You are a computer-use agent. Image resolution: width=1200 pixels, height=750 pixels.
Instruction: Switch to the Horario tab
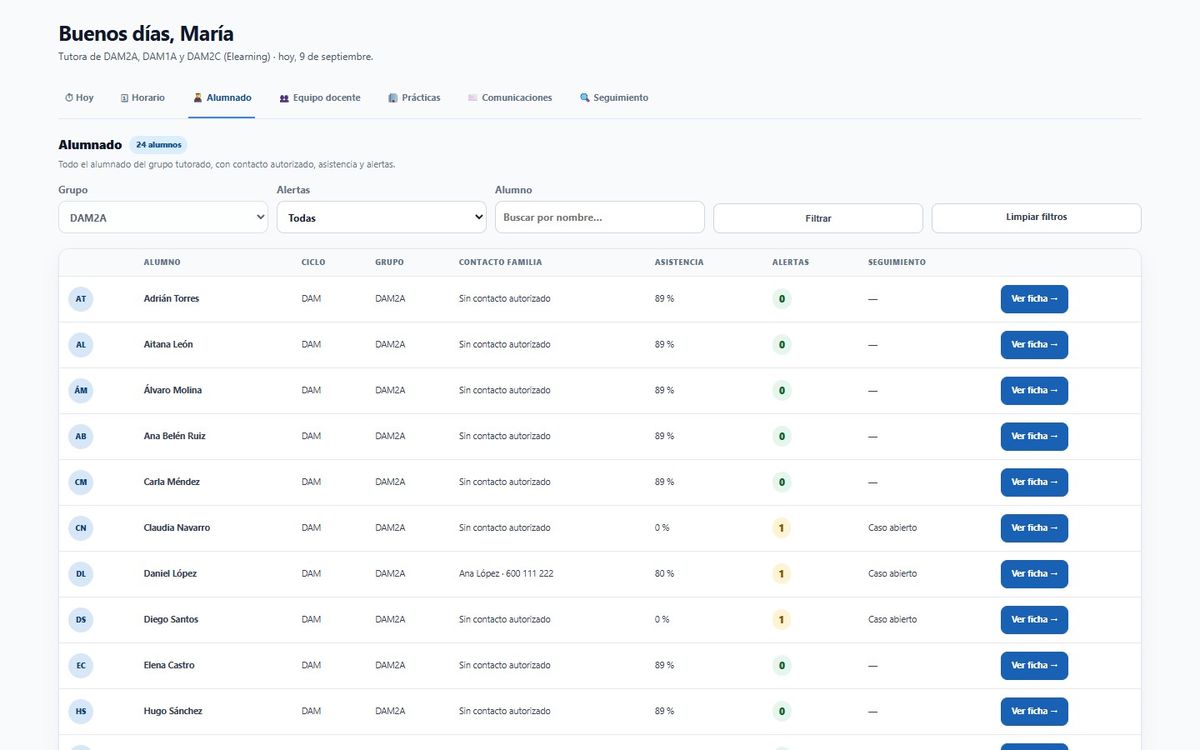click(x=143, y=98)
